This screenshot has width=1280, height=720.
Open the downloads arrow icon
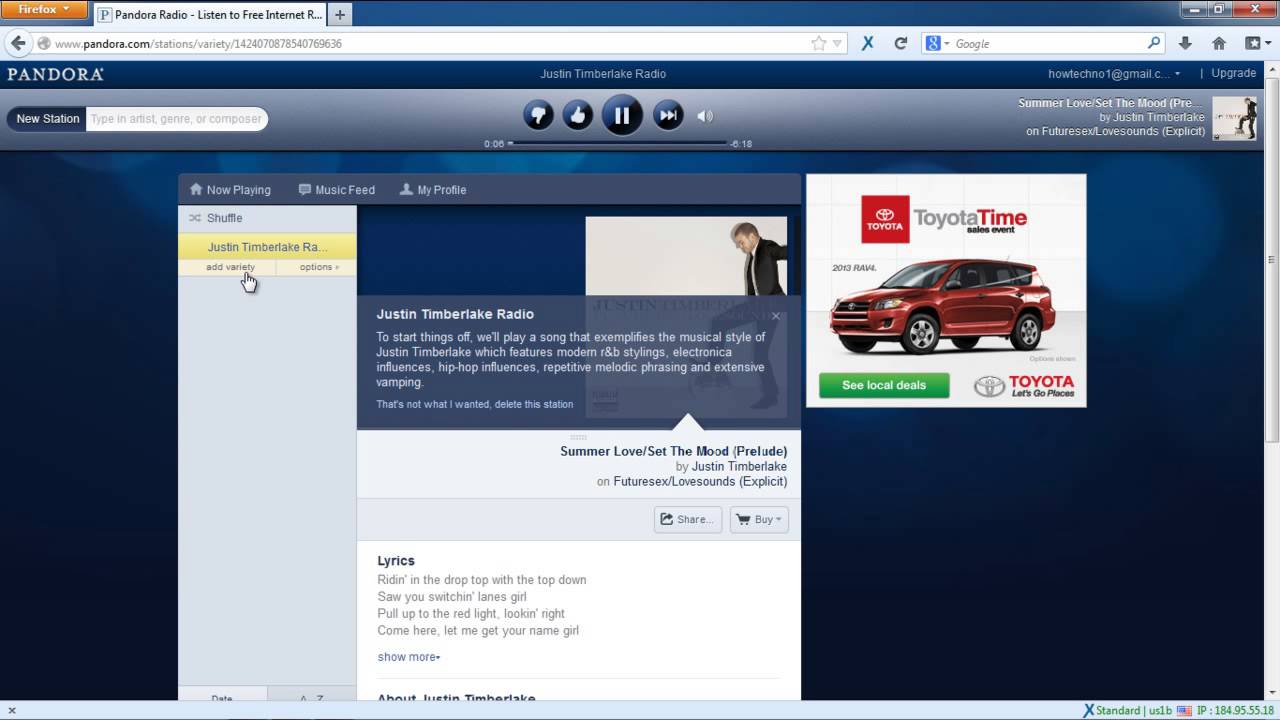point(1185,44)
